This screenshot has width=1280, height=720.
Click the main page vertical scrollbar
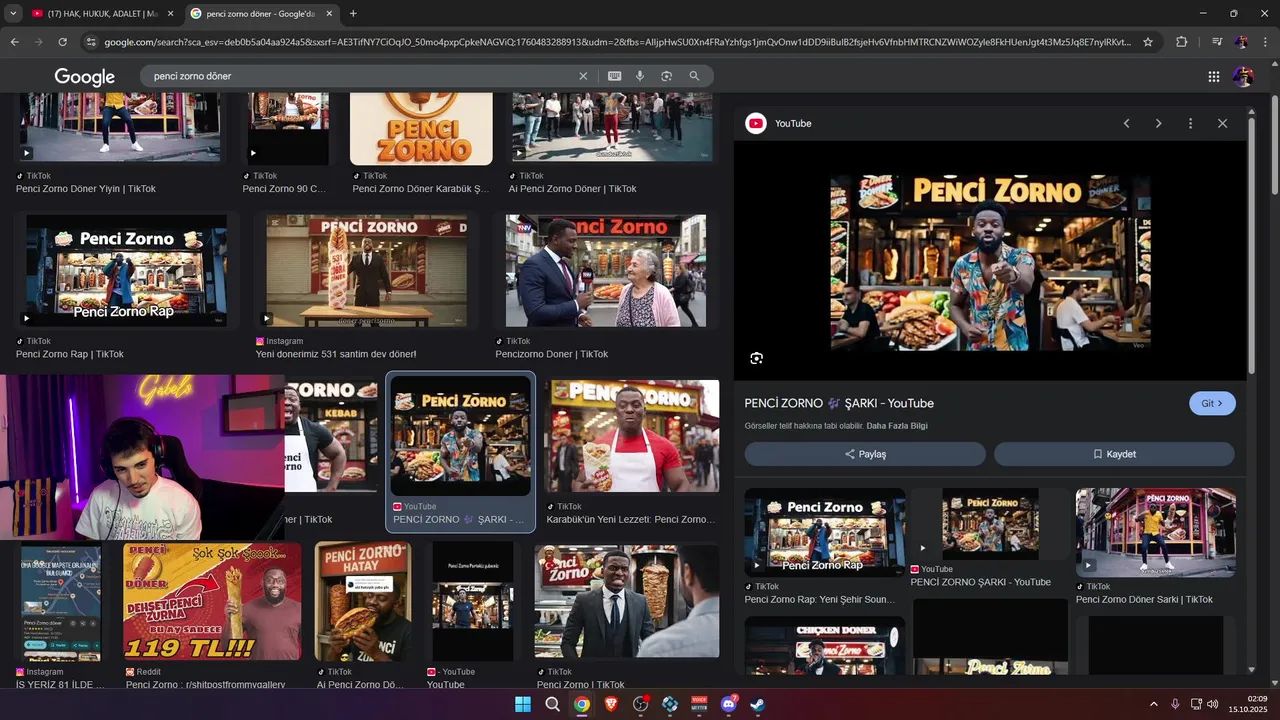(1275, 146)
